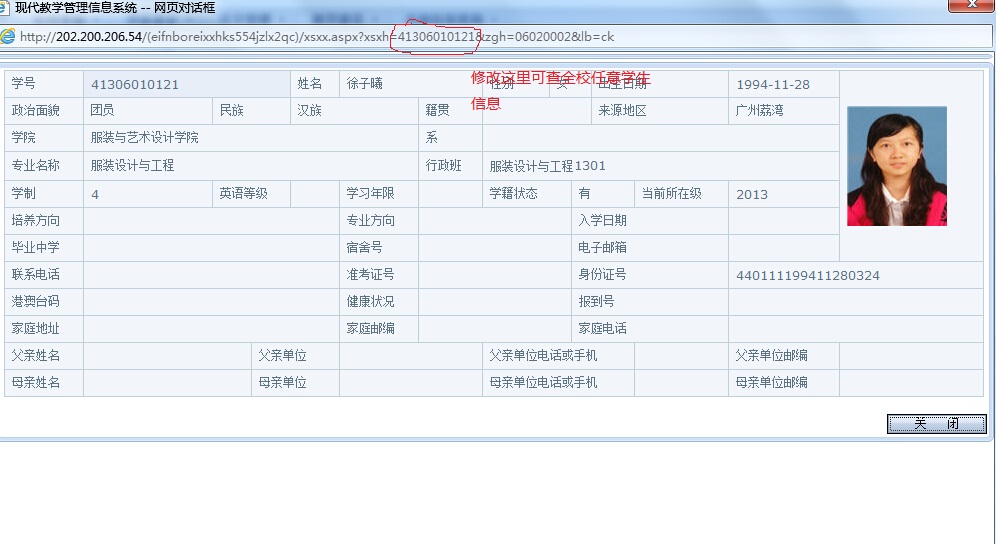Click the 服装与艺术设计学院 college value
996x544 pixels.
click(x=144, y=138)
